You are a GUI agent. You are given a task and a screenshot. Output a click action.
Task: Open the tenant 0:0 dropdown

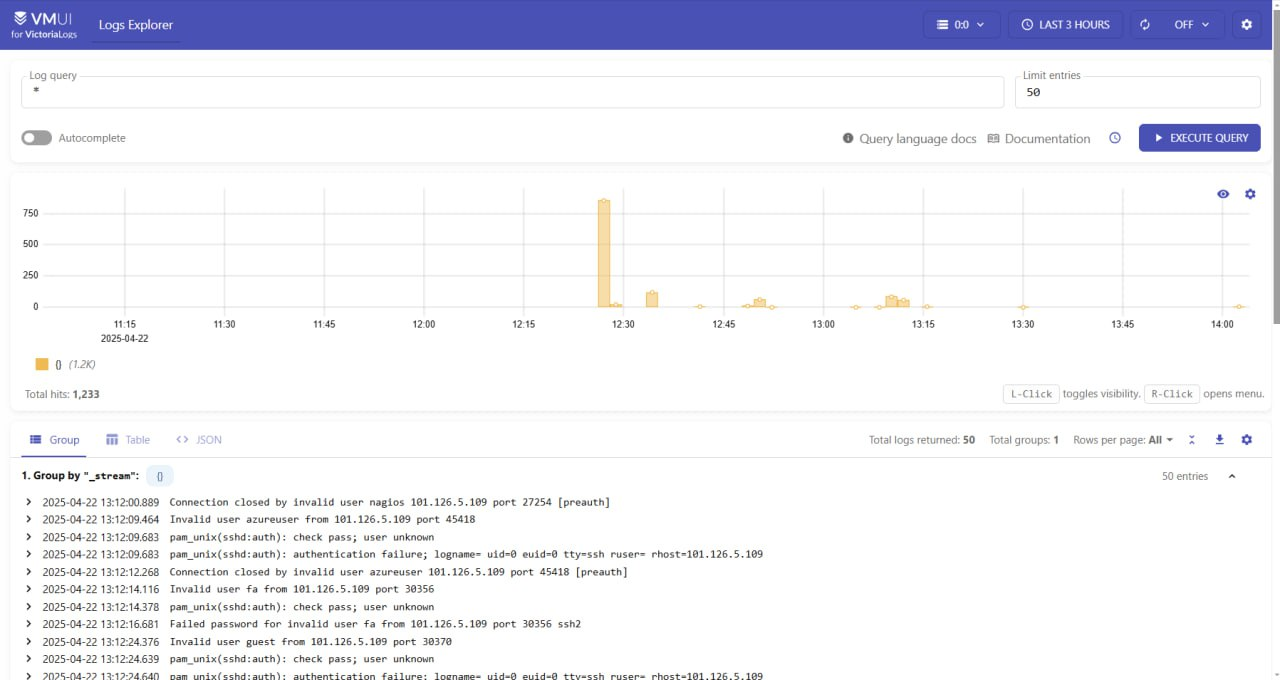[961, 25]
